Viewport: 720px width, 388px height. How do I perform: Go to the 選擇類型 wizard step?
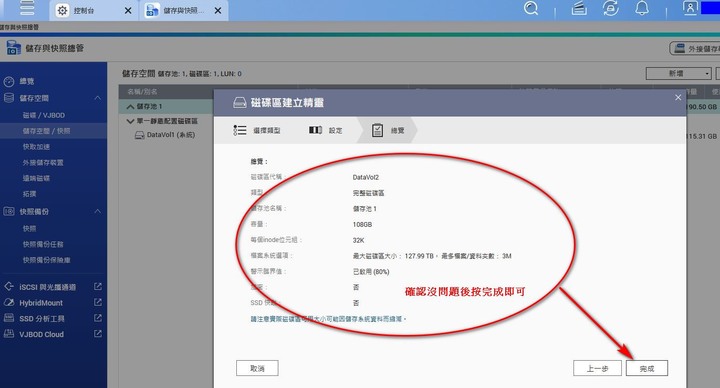257,130
